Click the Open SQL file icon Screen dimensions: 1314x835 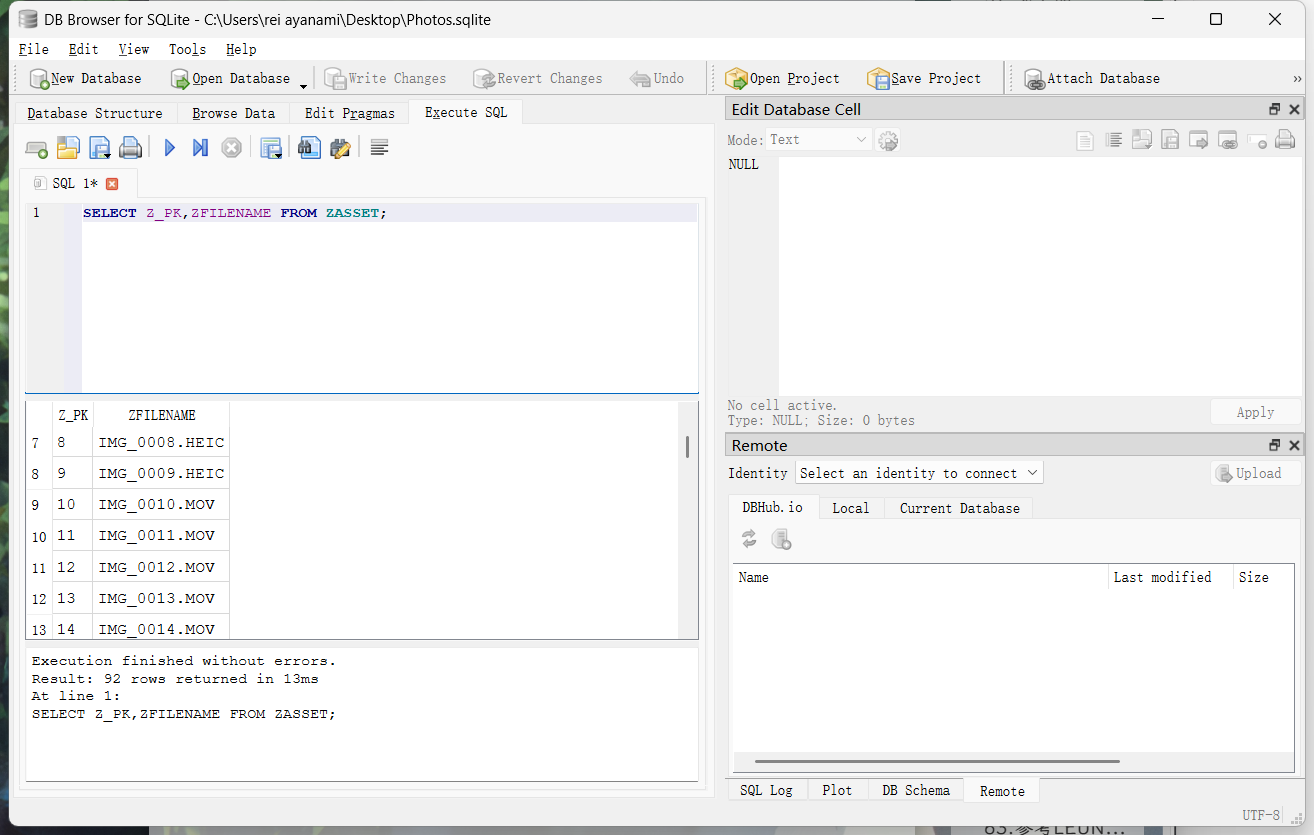coord(68,148)
